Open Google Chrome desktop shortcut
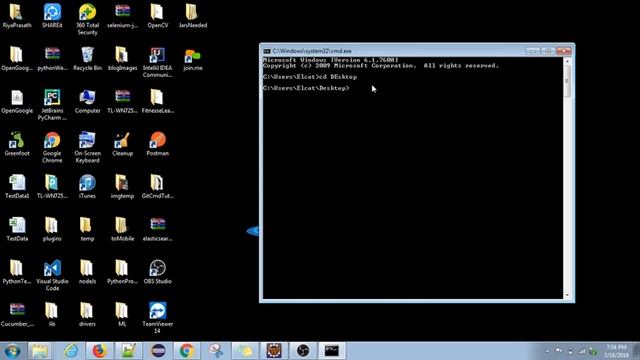Image resolution: width=640 pixels, height=360 pixels. click(x=52, y=147)
